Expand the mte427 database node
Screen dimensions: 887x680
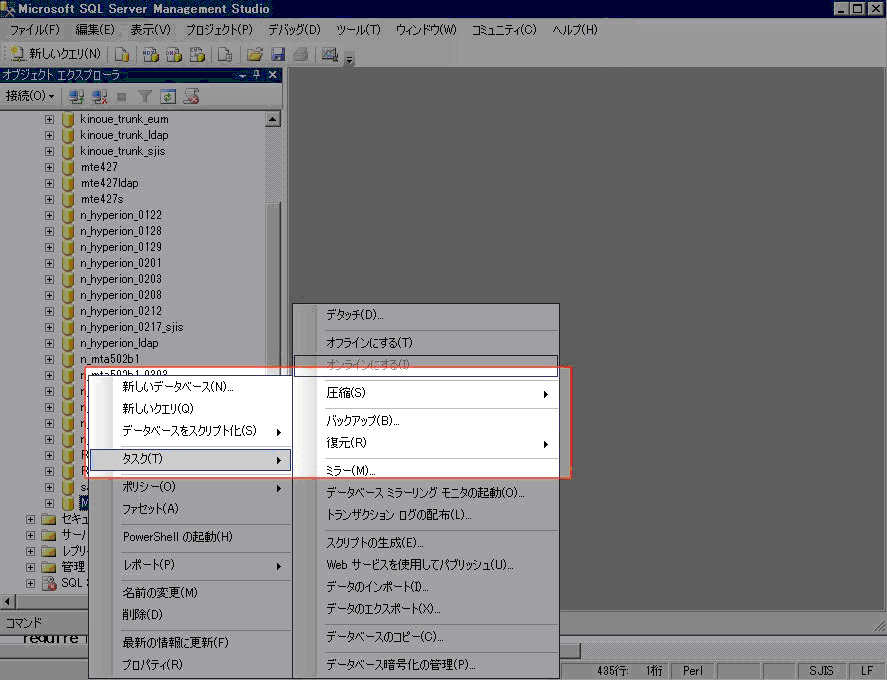(49, 167)
